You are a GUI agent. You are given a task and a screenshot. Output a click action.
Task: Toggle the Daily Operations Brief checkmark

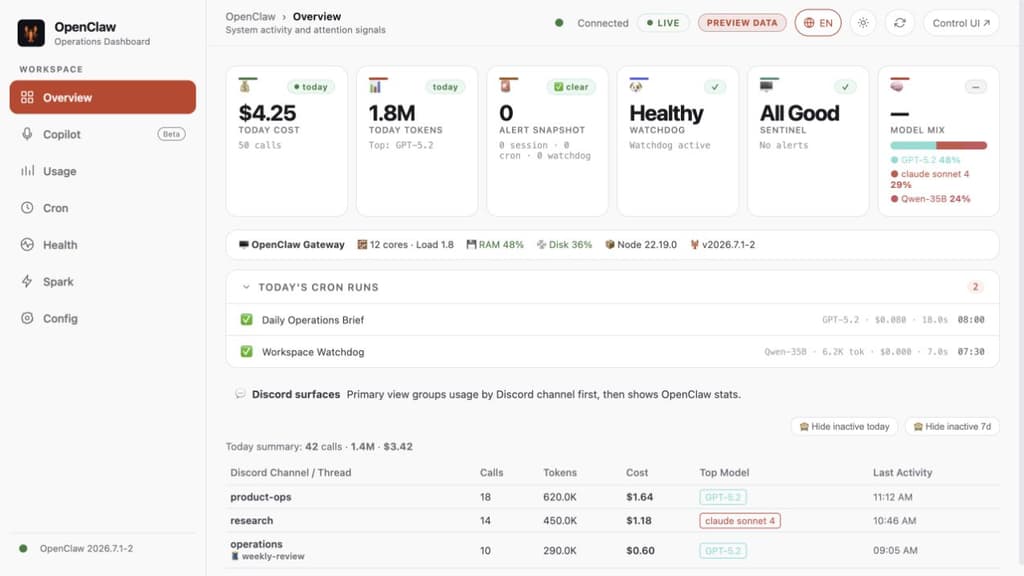coord(246,319)
